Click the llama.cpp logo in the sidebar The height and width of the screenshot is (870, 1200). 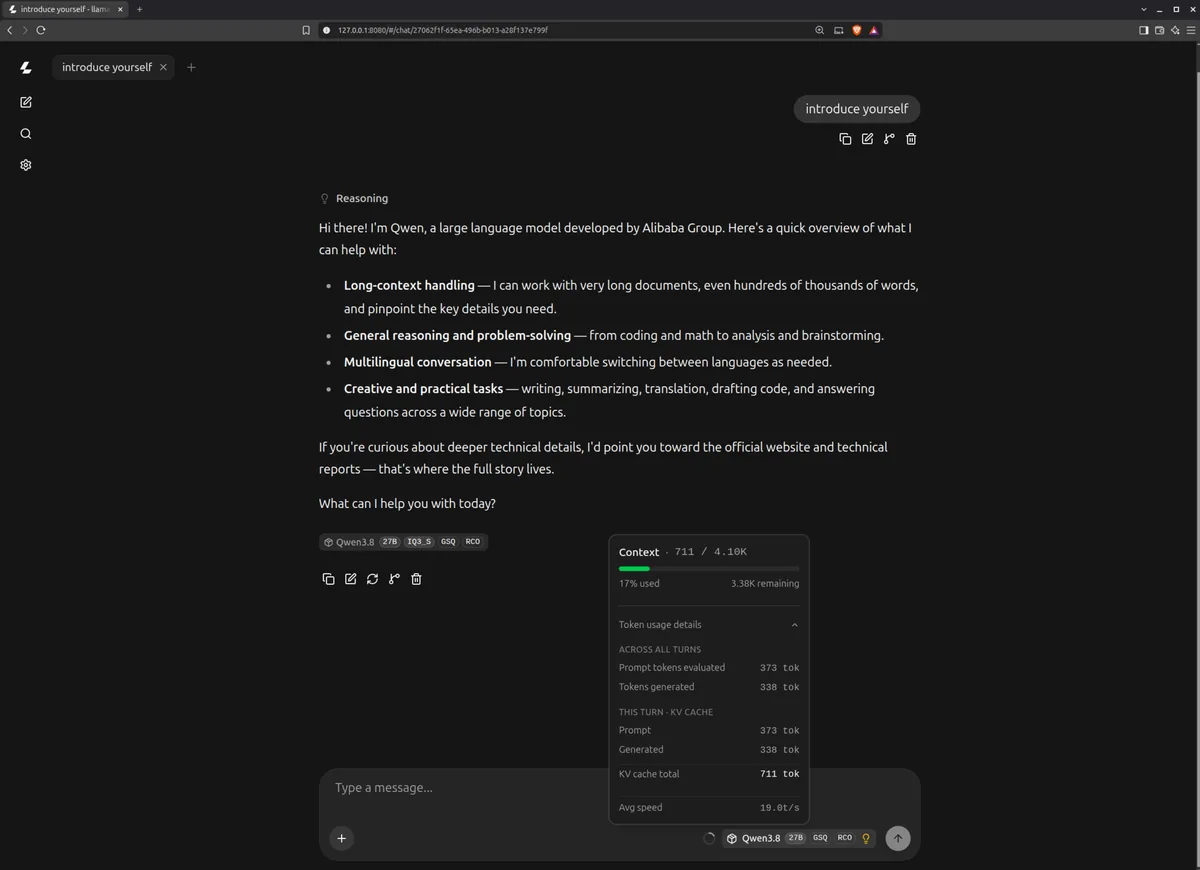[x=26, y=67]
